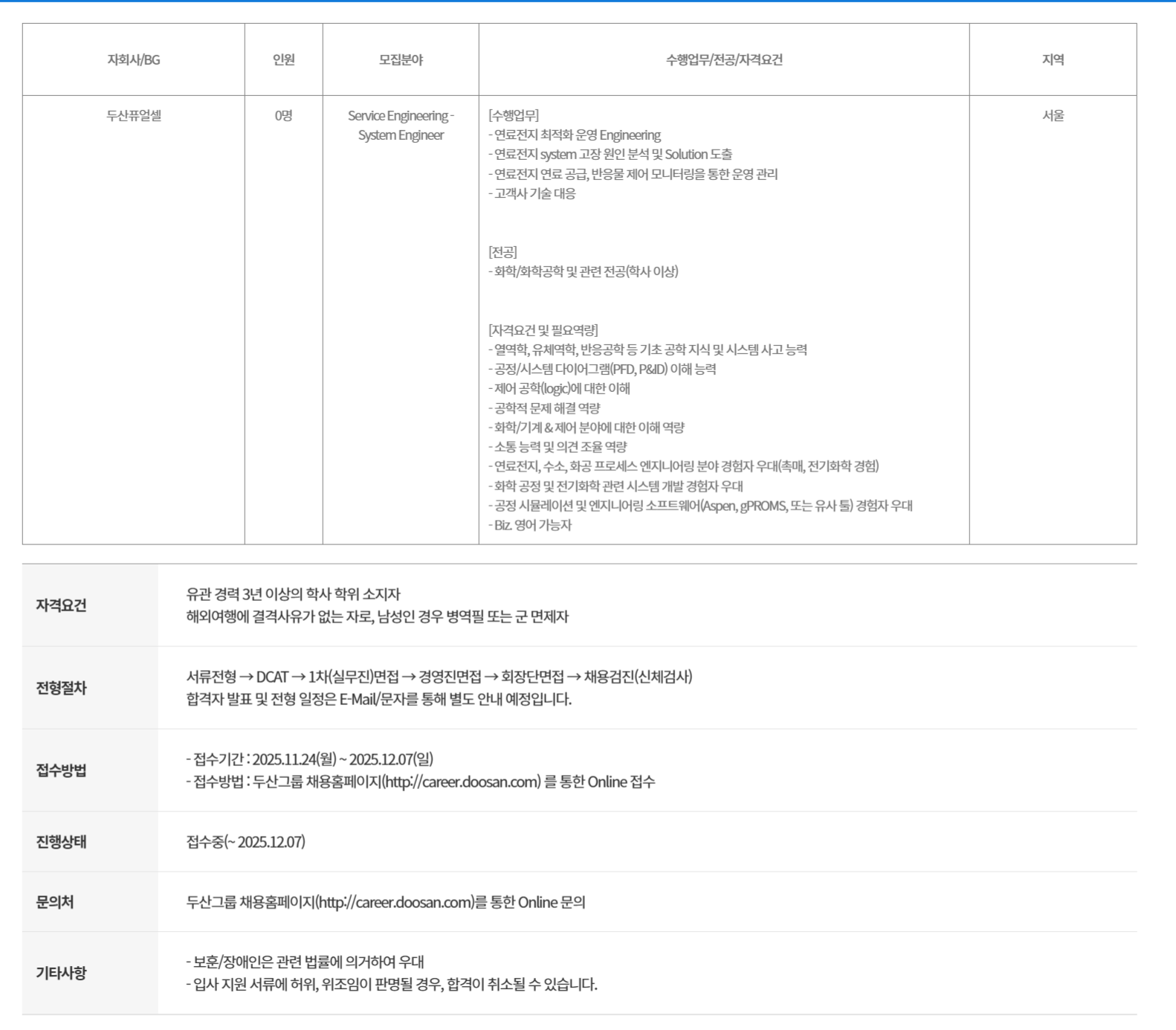Select the Service Engineering - System Engineer position
The height and width of the screenshot is (1030, 1176).
point(401,125)
